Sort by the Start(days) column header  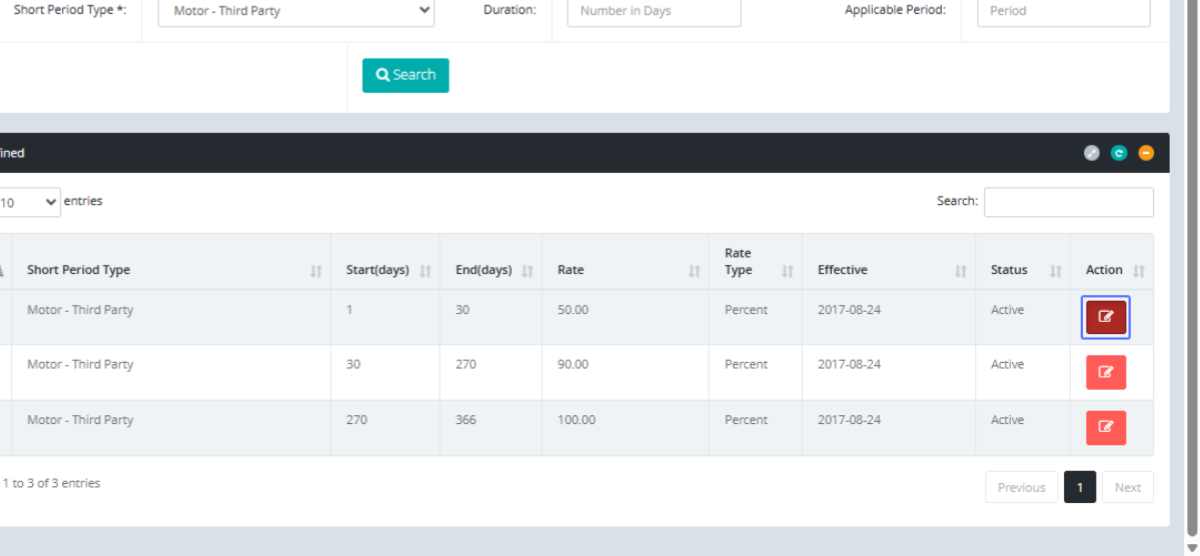385,270
